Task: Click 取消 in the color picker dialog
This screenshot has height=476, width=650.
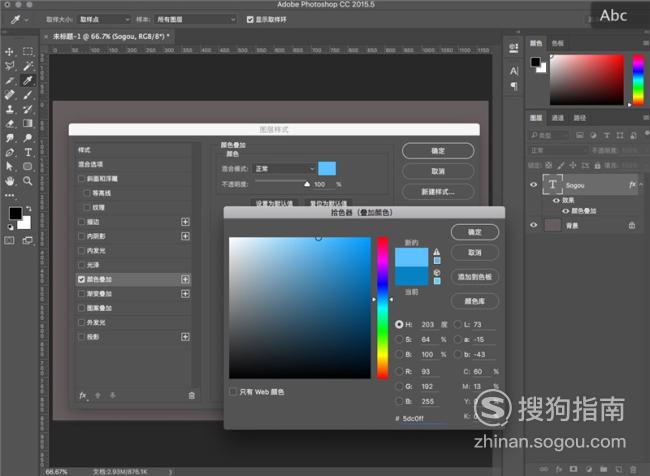Action: [x=475, y=253]
